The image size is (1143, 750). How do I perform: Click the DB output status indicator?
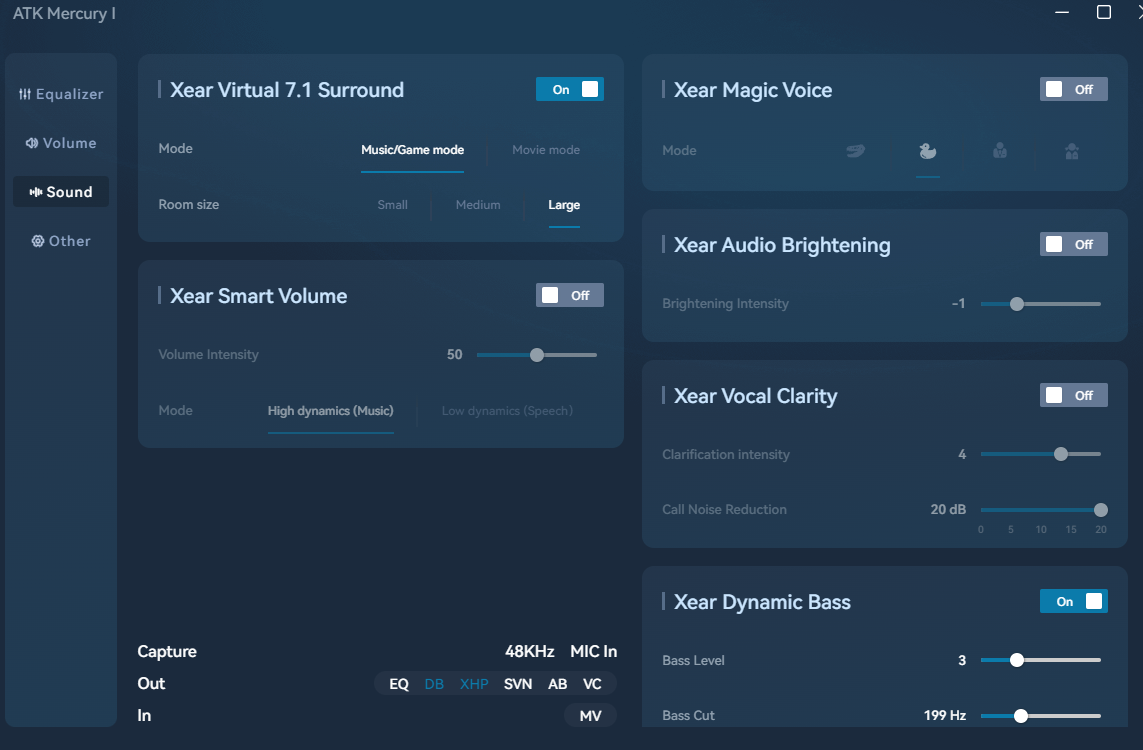pos(434,684)
